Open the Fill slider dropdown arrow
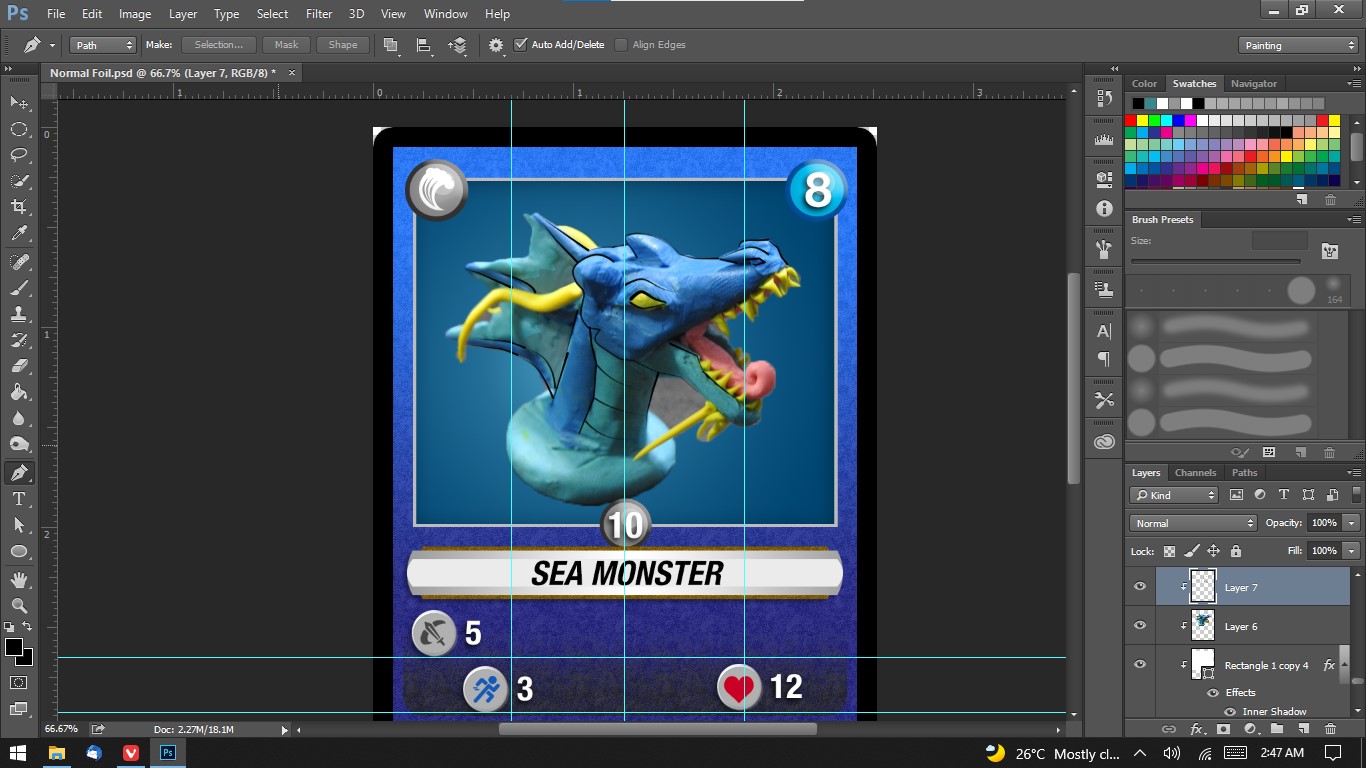 click(x=1351, y=551)
